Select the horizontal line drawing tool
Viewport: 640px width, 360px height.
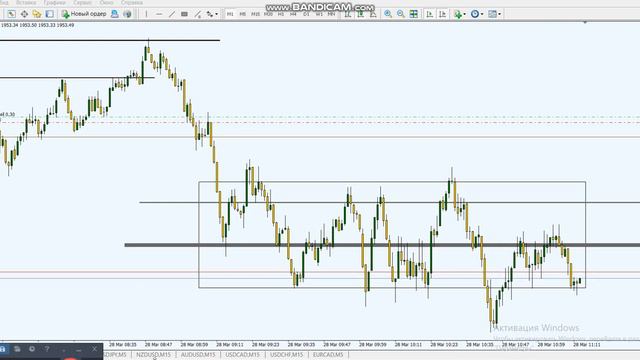(x=159, y=14)
